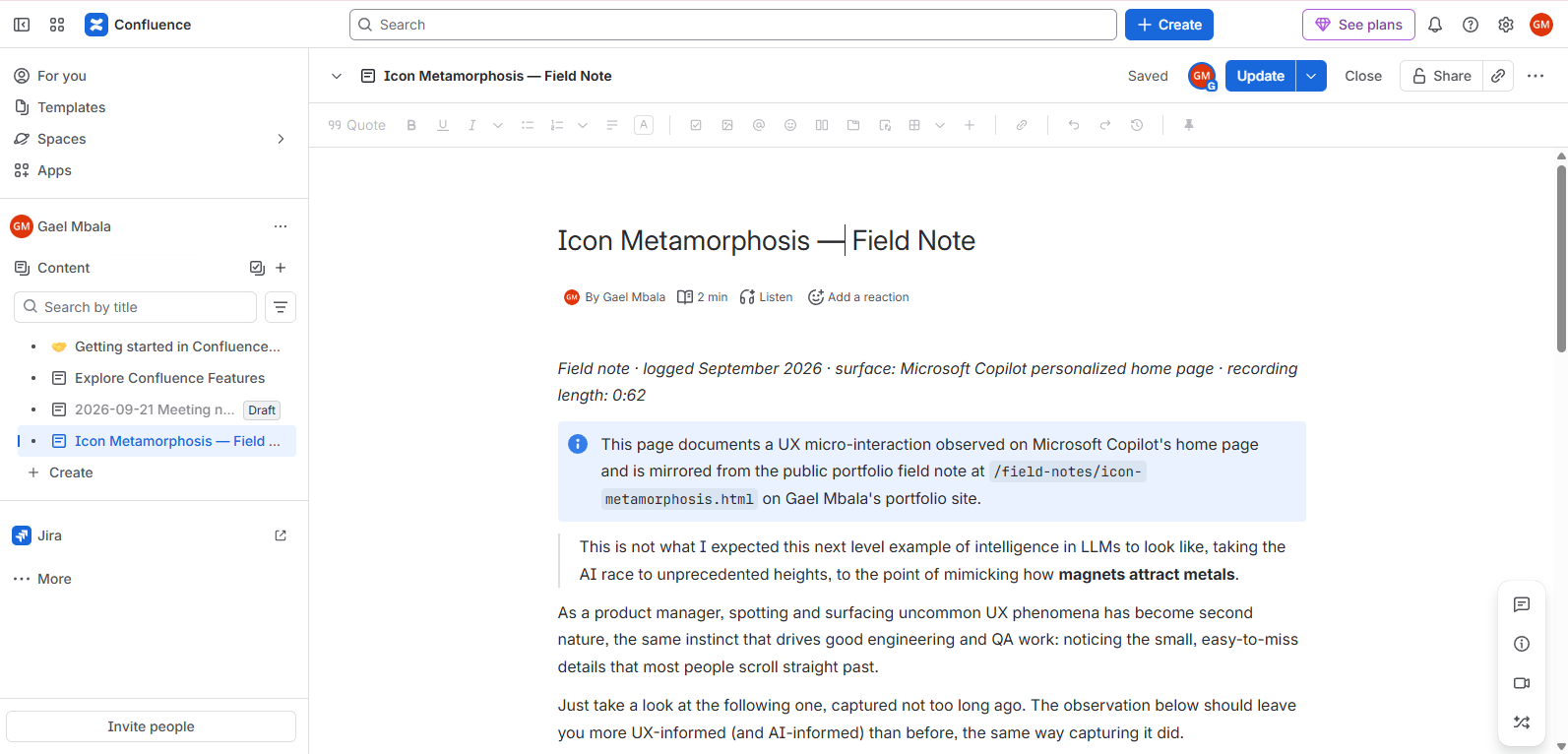Pin the editor toolbar
The height and width of the screenshot is (754, 1568).
(x=1189, y=125)
